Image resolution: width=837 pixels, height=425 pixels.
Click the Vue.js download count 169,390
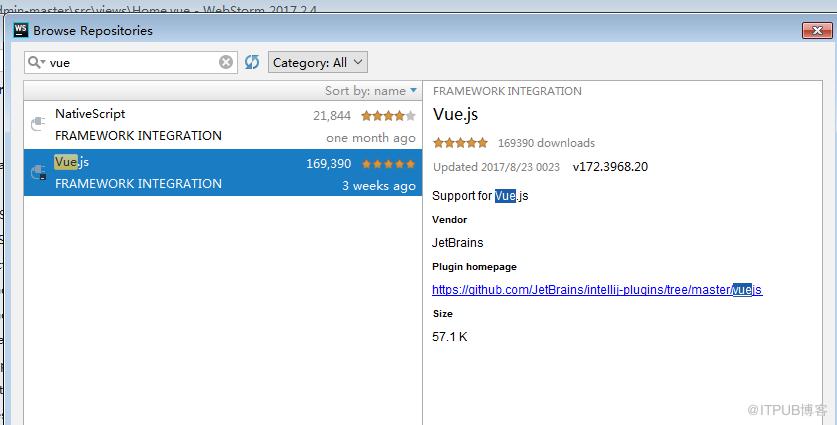pos(328,164)
